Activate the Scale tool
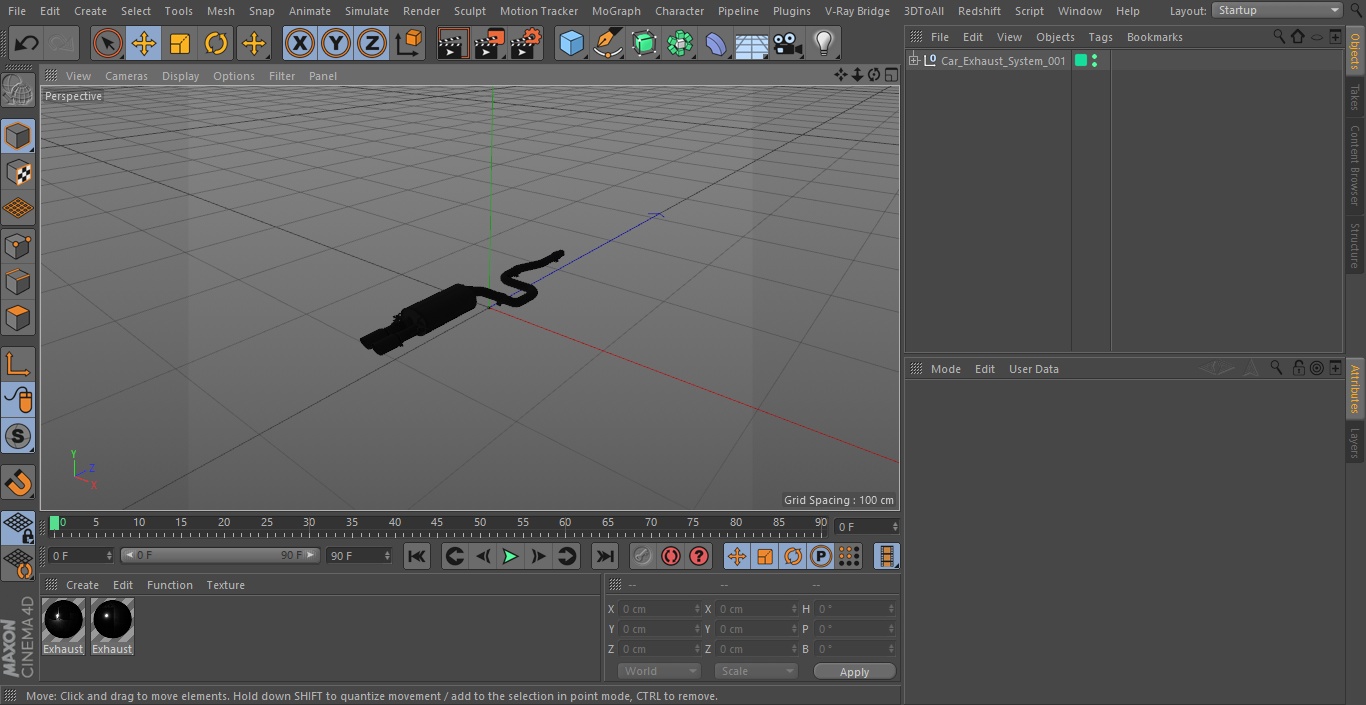 coord(180,44)
